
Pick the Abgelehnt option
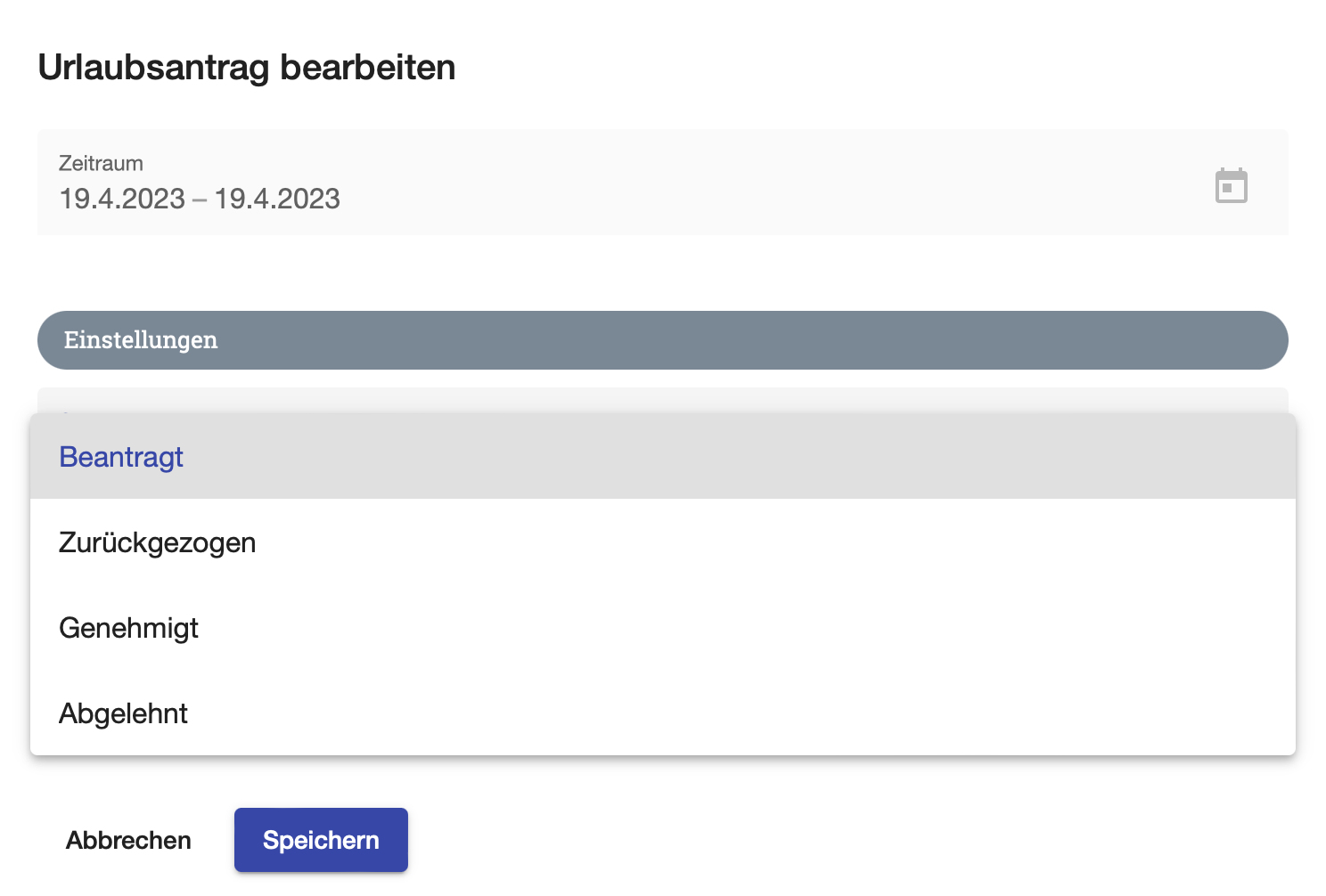pos(663,713)
